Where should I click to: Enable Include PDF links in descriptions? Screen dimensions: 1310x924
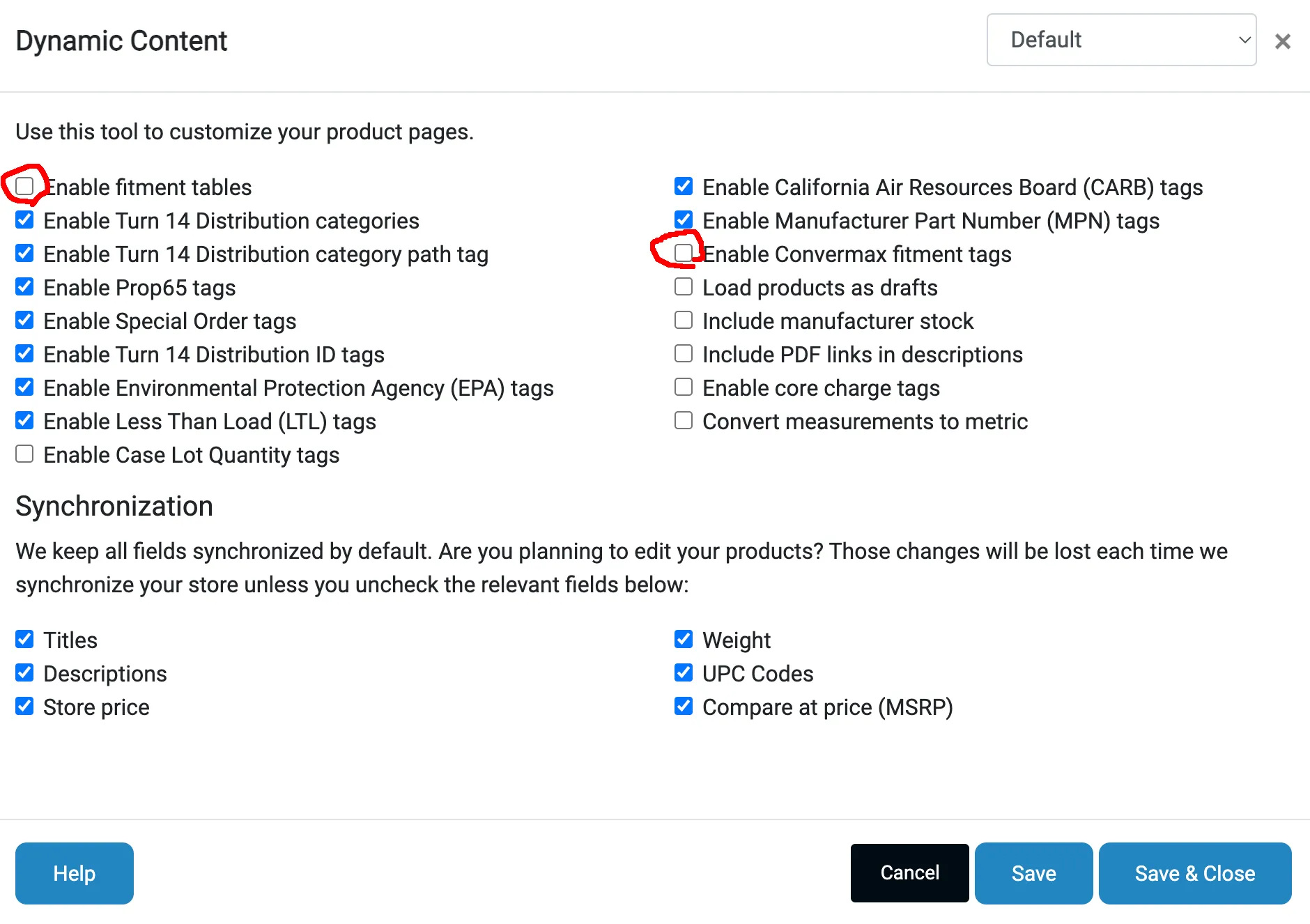[684, 354]
